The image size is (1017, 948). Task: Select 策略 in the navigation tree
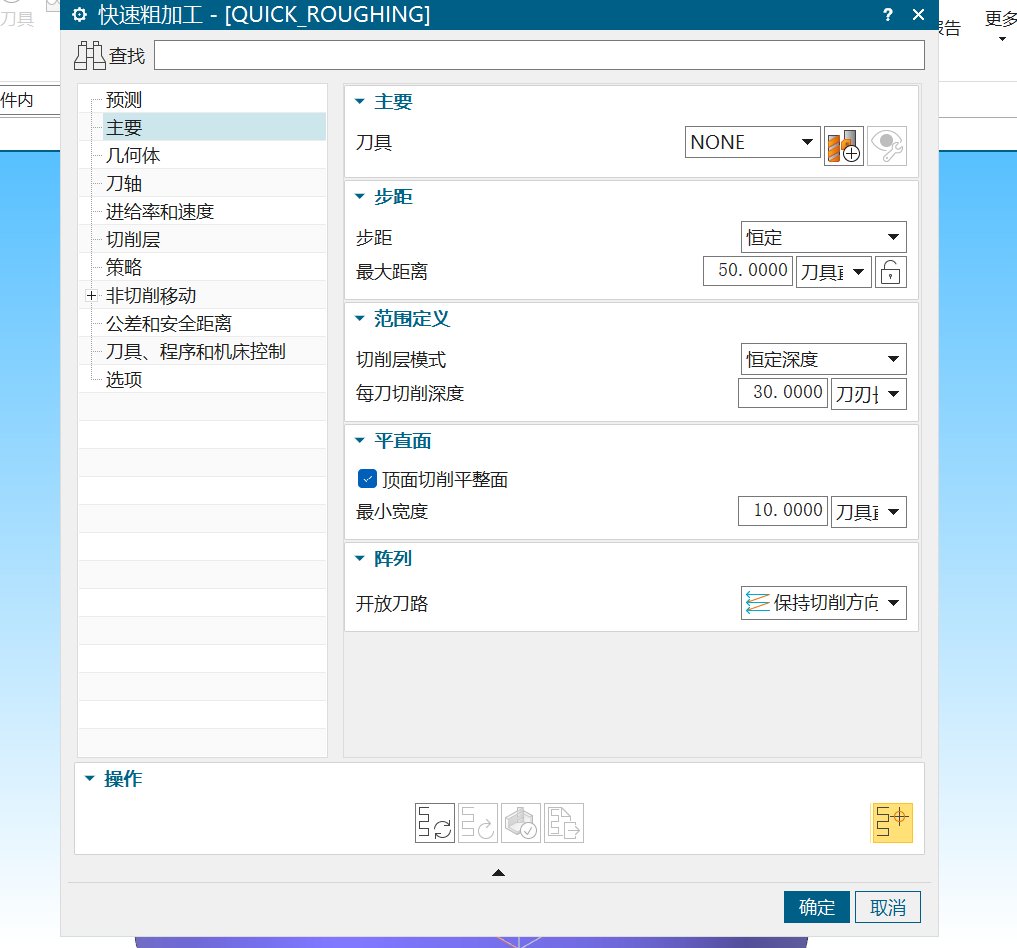(124, 267)
